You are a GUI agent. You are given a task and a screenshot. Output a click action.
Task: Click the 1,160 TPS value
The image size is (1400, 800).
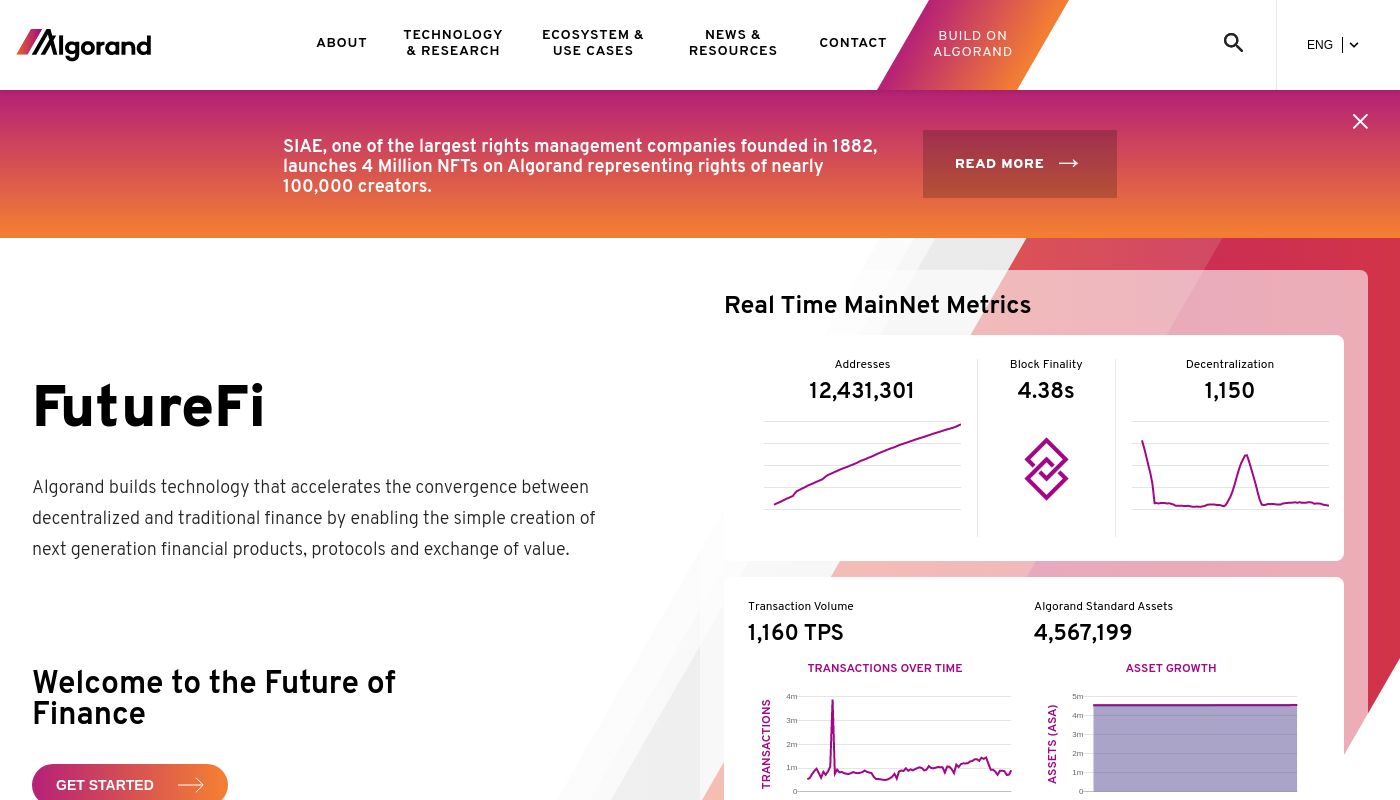(796, 633)
